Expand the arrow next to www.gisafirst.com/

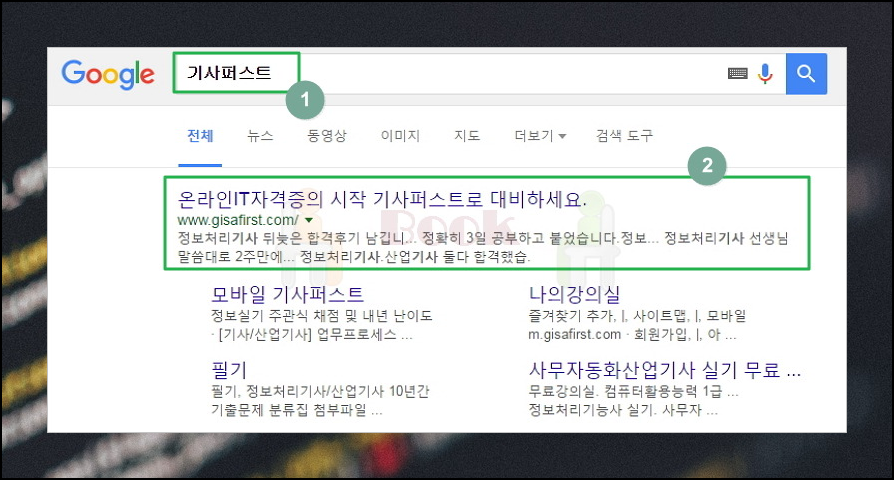309,220
